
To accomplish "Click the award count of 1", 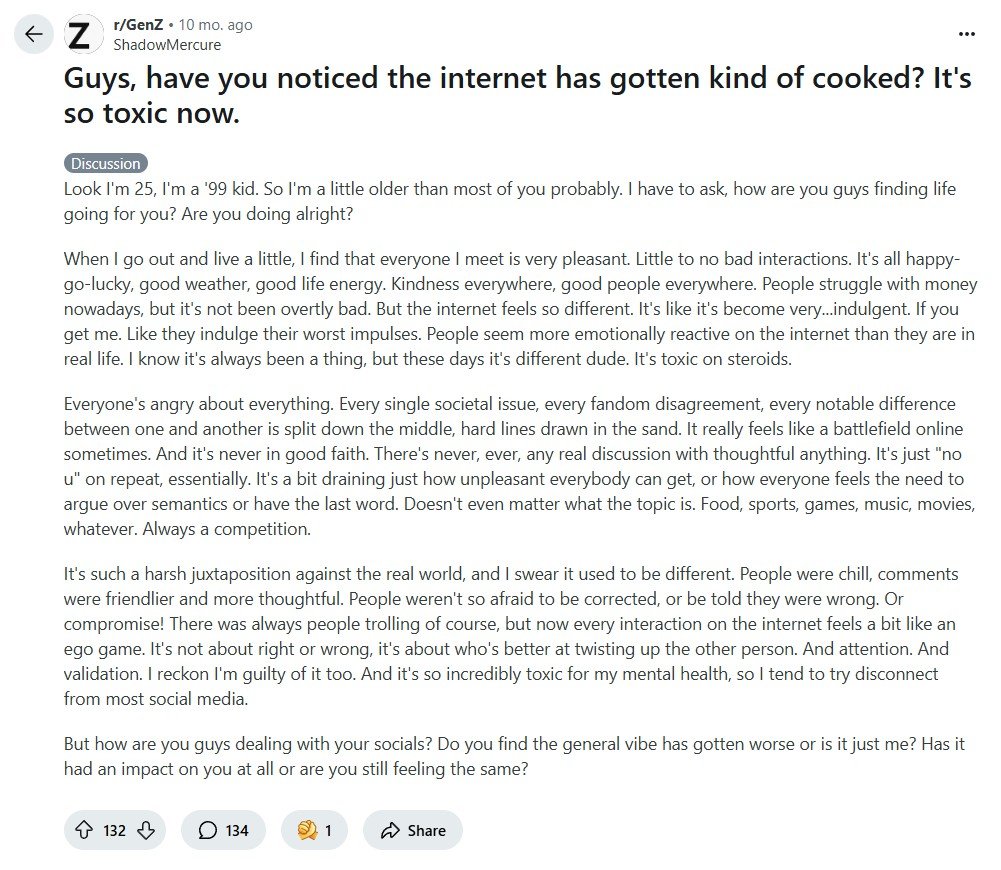I will 328,830.
